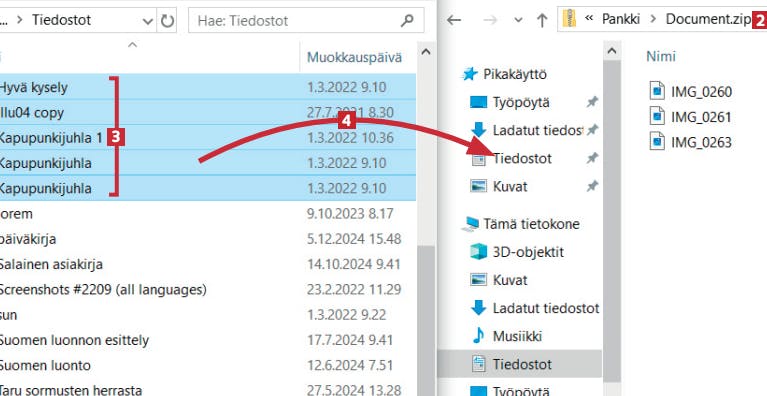The image size is (767, 396).
Task: Select Ladatut tiedostot under Tämä tietokone
Action: tap(535, 308)
